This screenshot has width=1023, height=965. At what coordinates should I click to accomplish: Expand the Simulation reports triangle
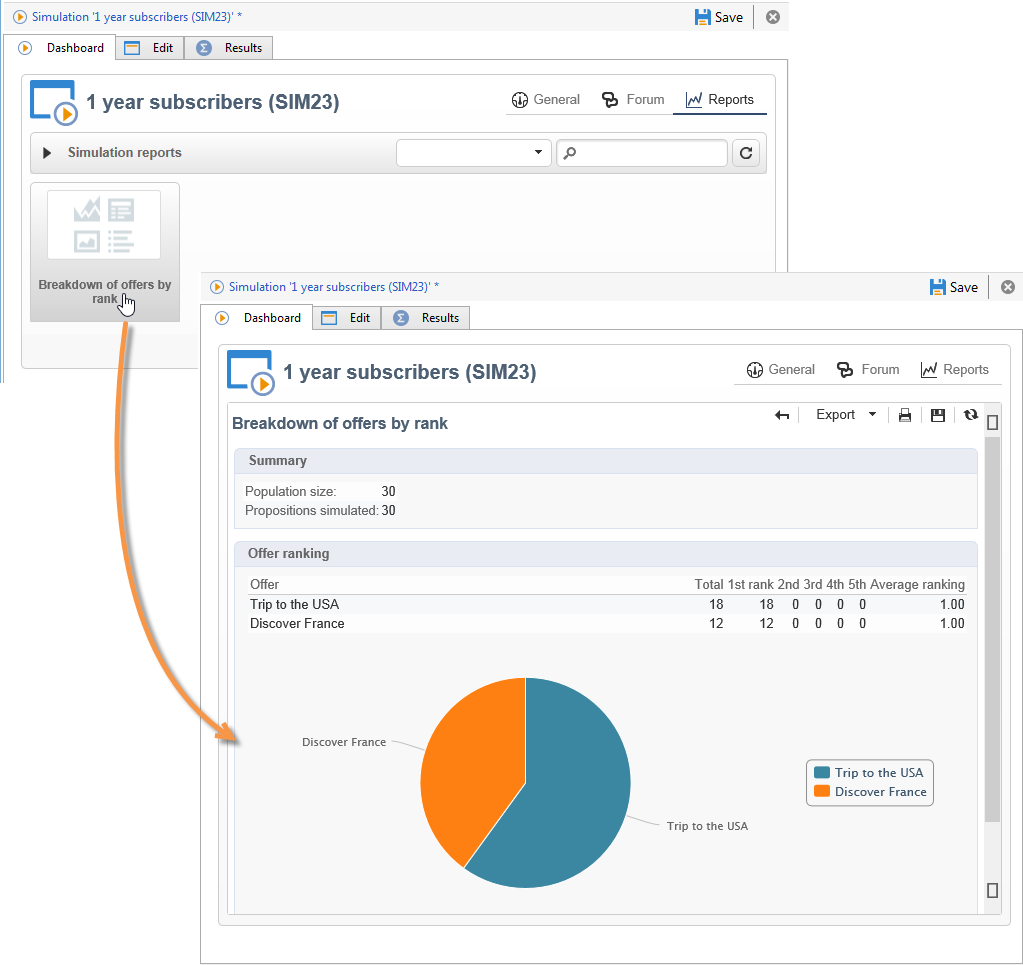[46, 153]
